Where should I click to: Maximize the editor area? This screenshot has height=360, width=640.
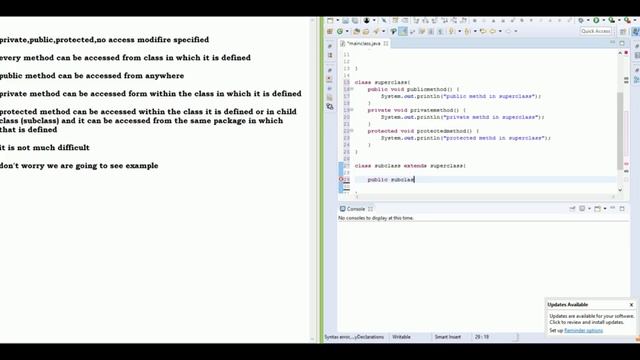[x=622, y=43]
